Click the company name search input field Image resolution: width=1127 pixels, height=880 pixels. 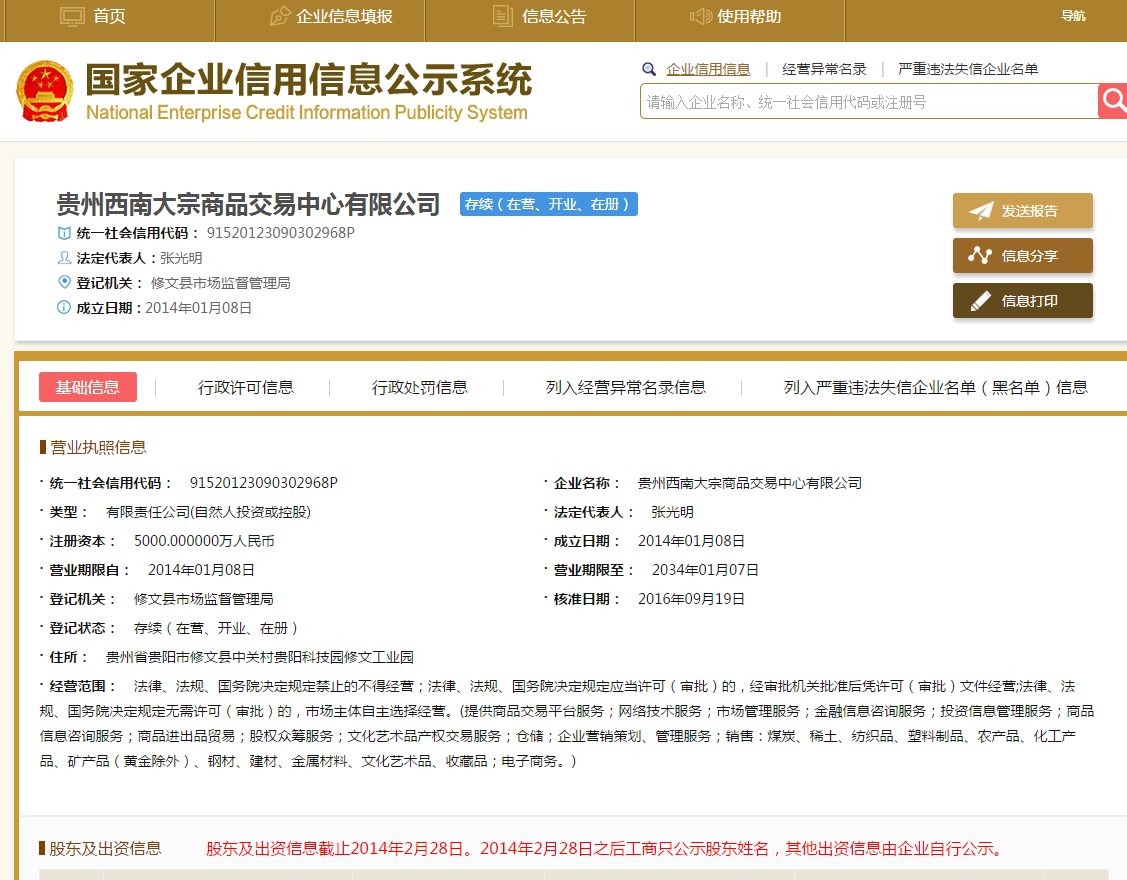pos(868,102)
